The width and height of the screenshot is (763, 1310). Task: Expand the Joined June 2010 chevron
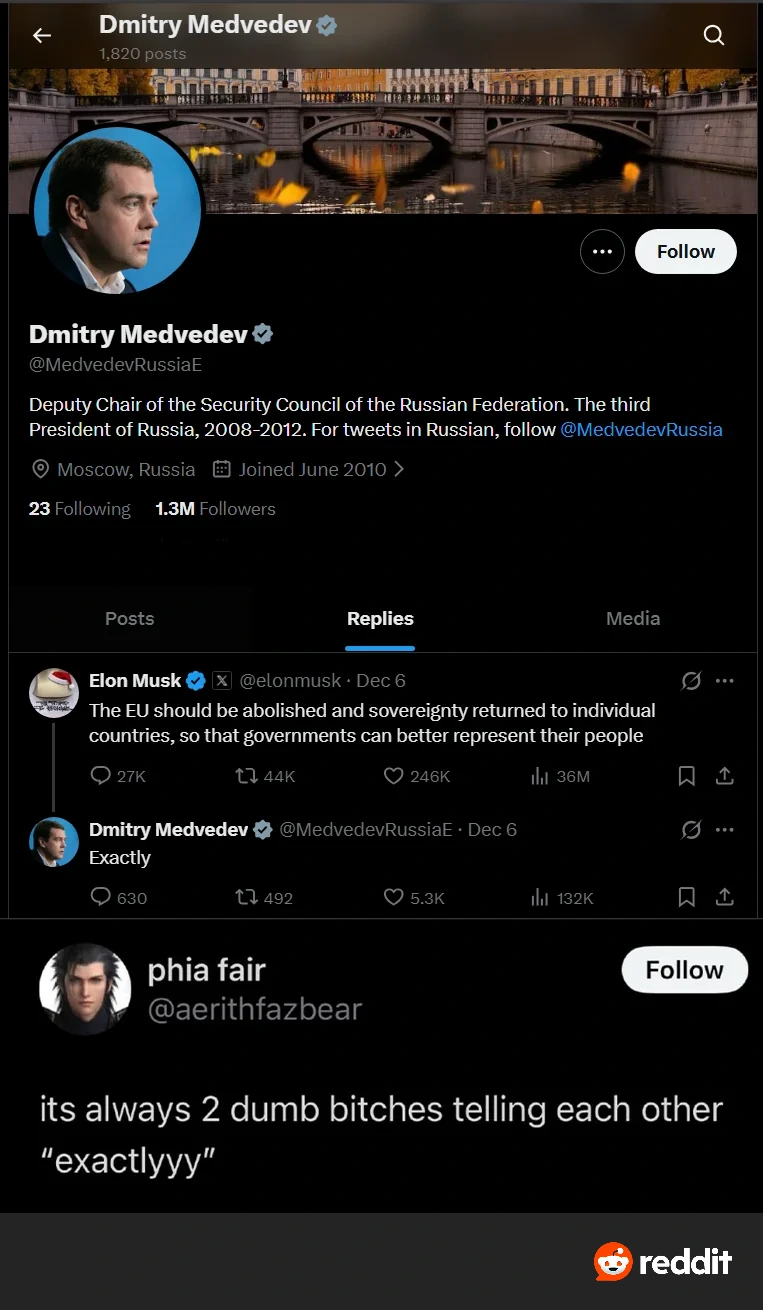click(400, 469)
